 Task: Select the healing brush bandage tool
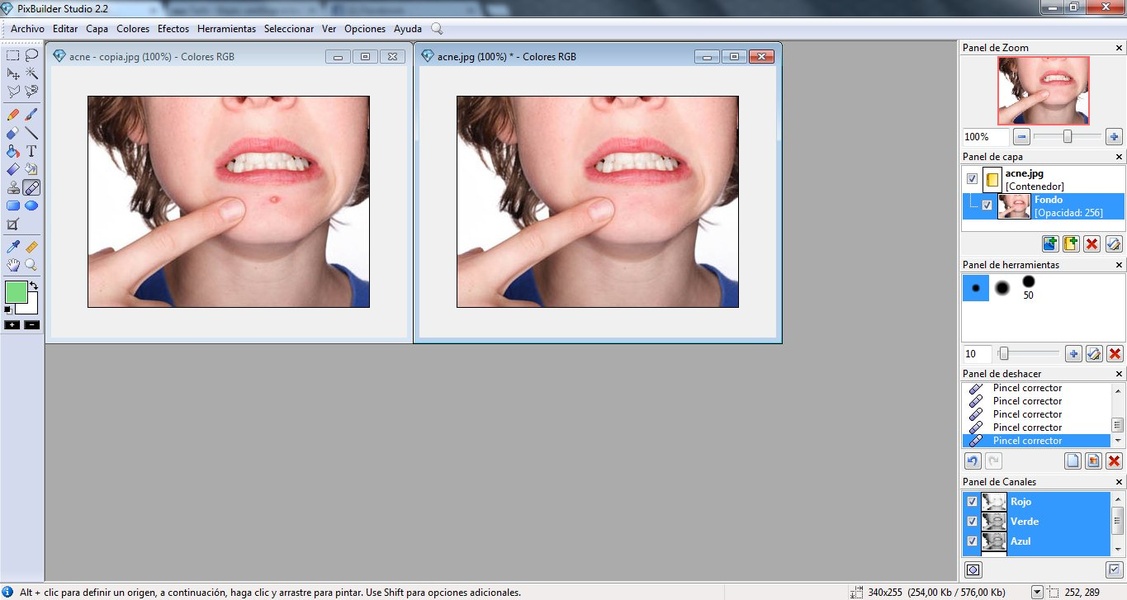[x=32, y=188]
